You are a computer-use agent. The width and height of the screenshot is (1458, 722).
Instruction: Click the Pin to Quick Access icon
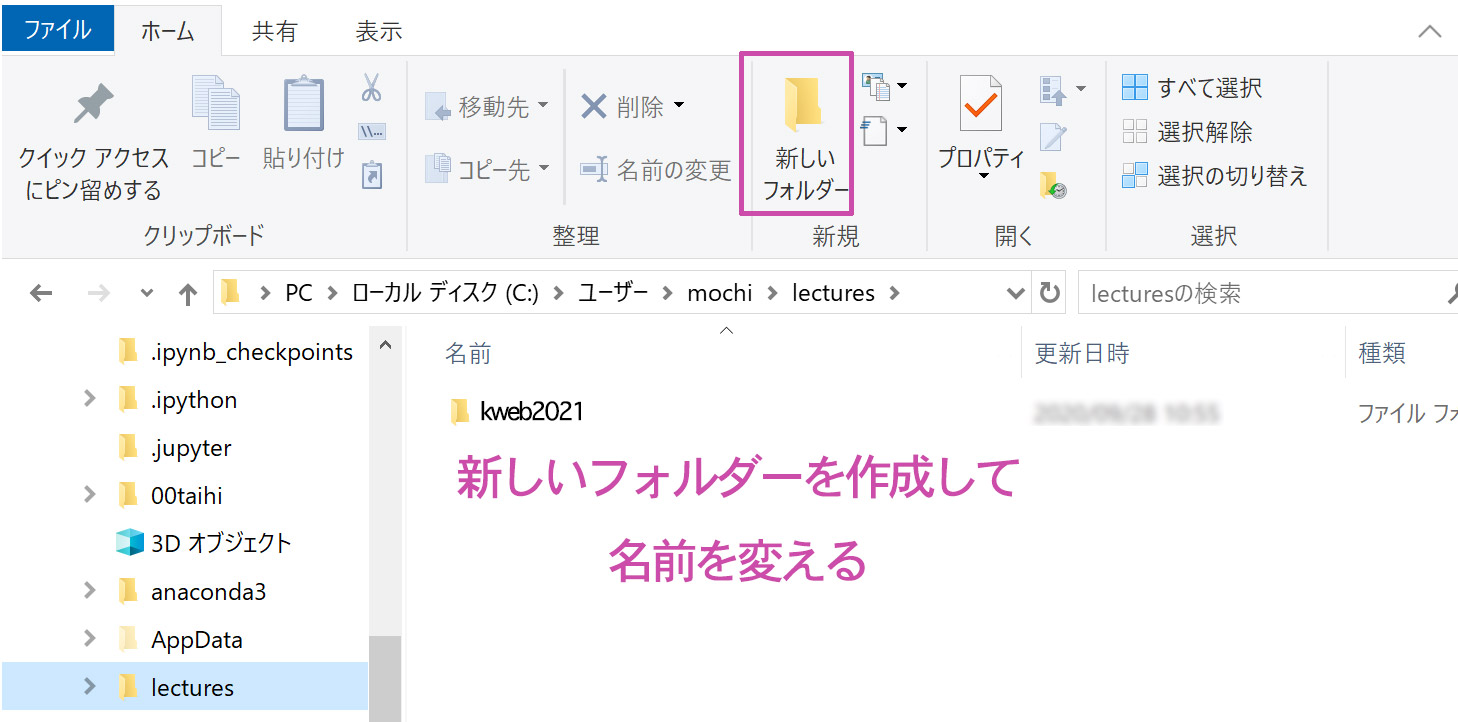[x=94, y=106]
